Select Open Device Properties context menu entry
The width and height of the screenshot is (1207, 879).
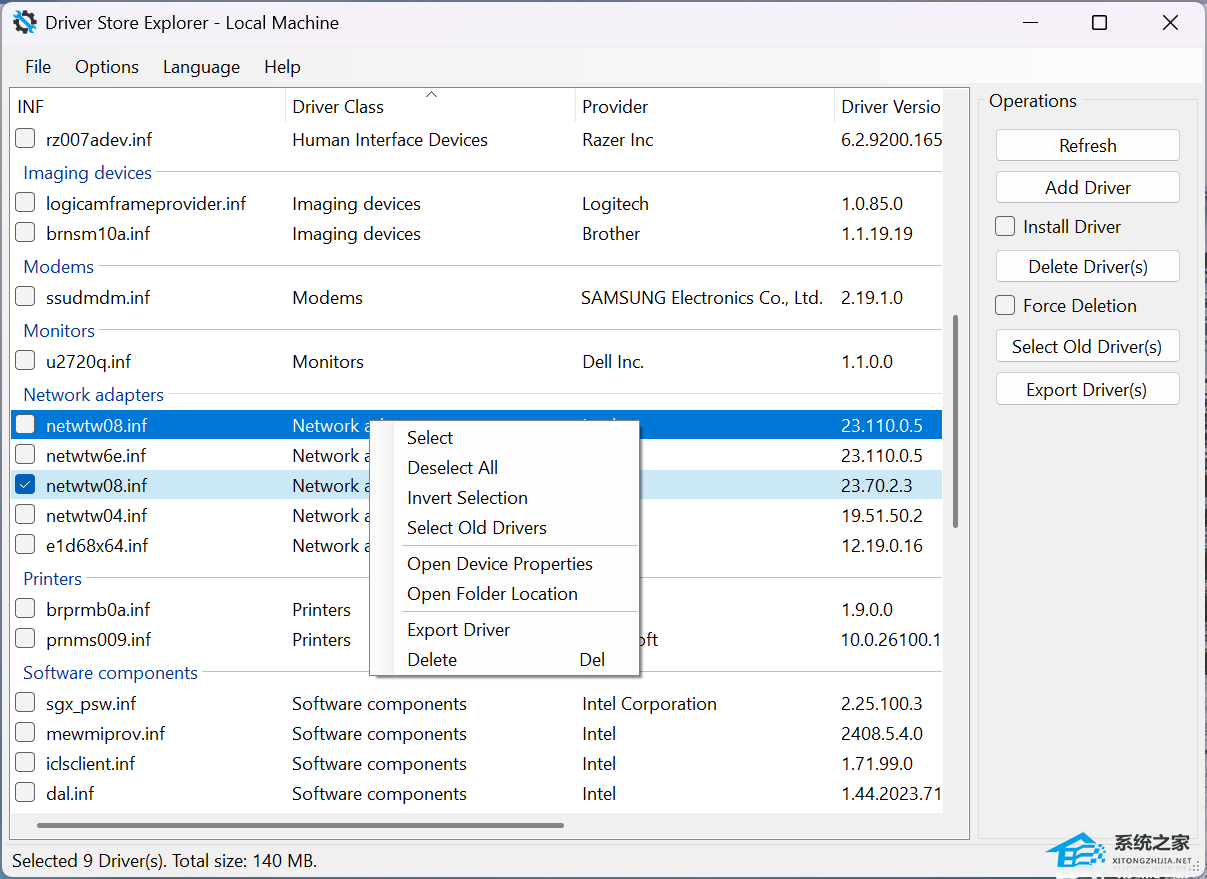click(x=499, y=564)
